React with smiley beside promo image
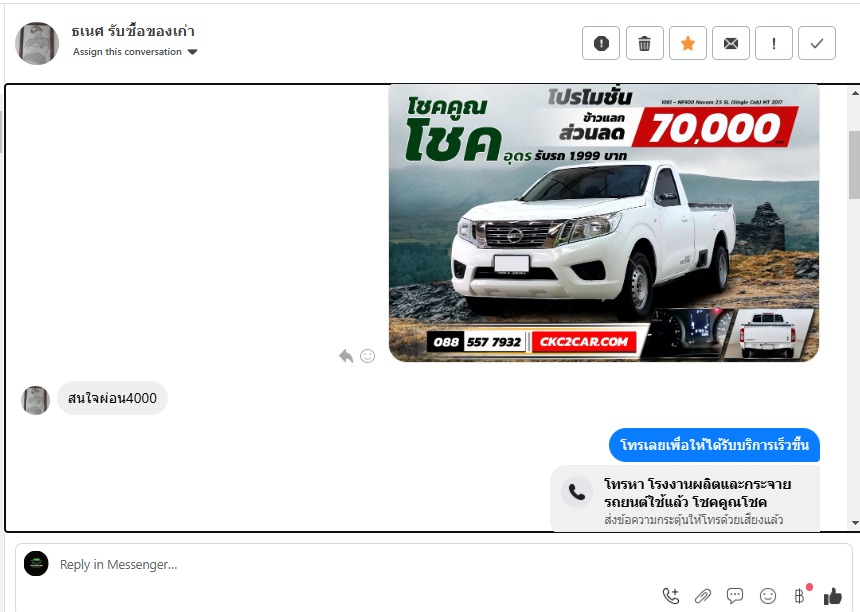860x612 pixels. click(368, 356)
